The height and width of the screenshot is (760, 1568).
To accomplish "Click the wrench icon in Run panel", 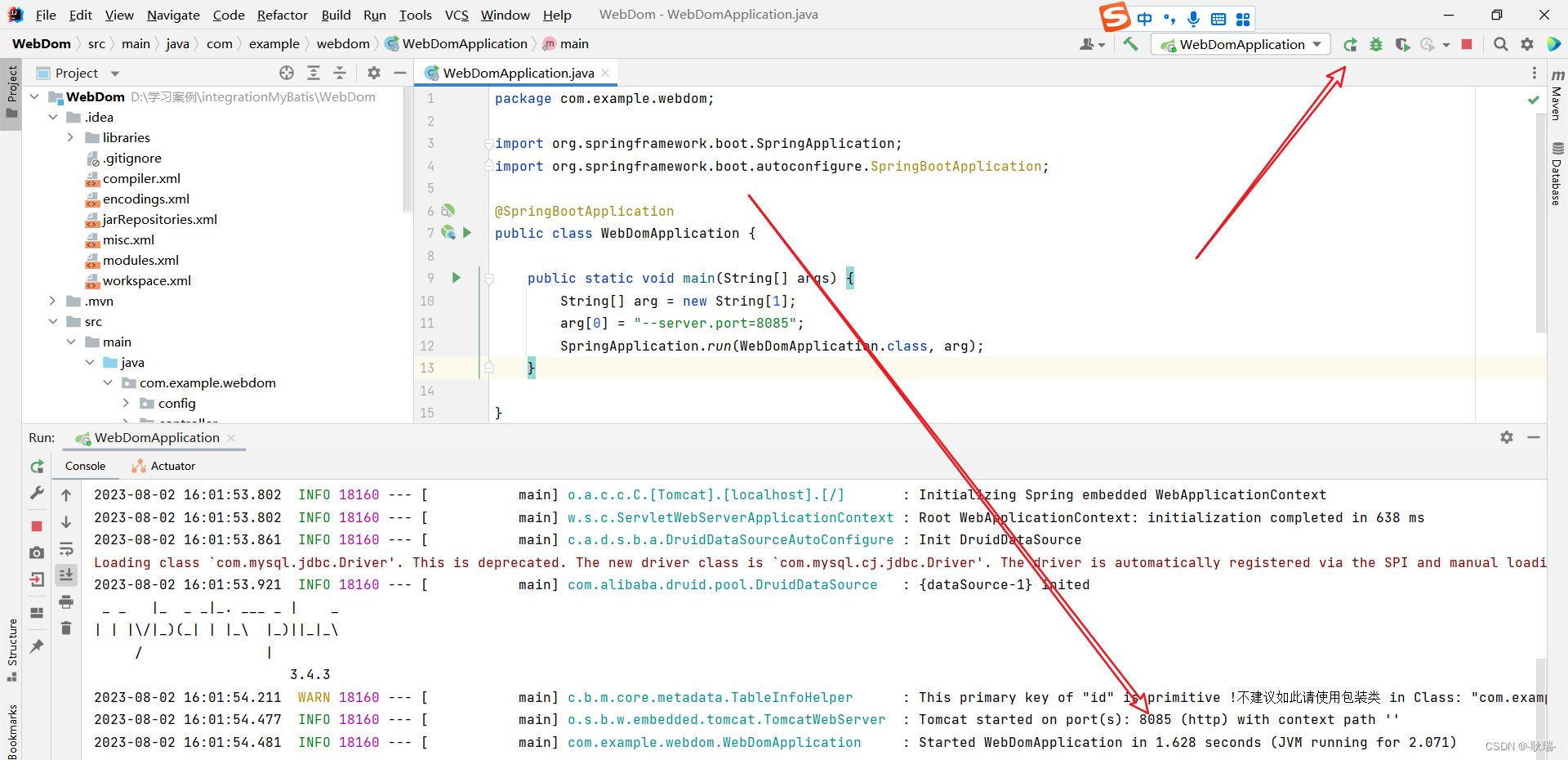I will coord(37,493).
